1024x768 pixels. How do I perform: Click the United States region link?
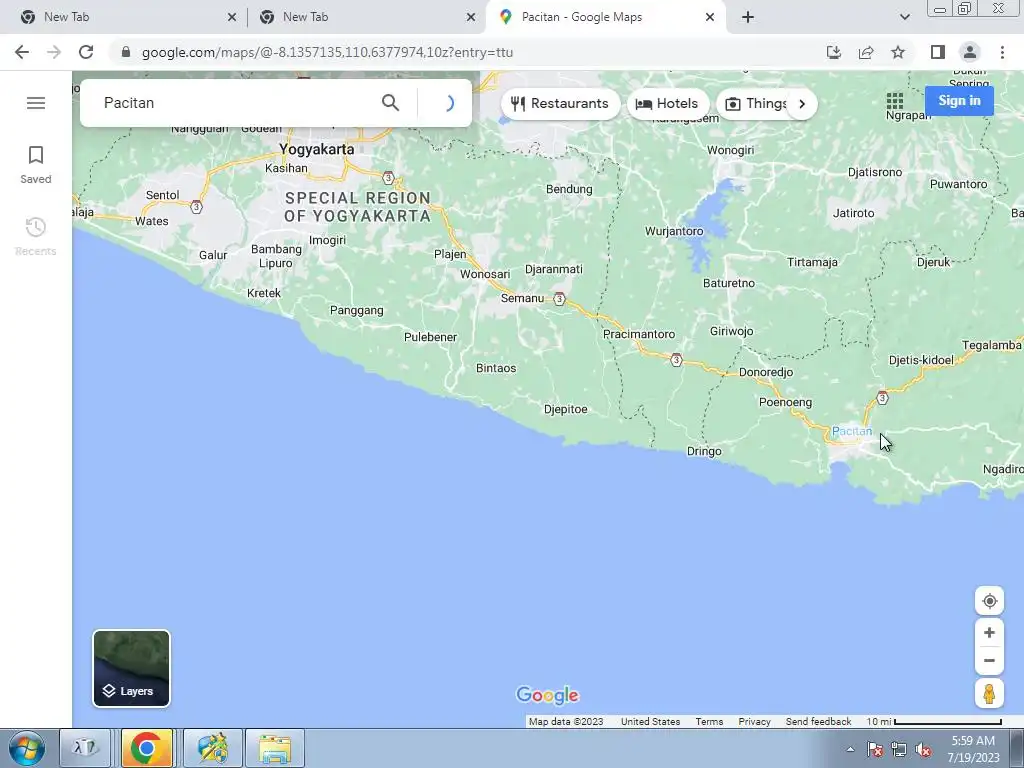click(x=650, y=722)
